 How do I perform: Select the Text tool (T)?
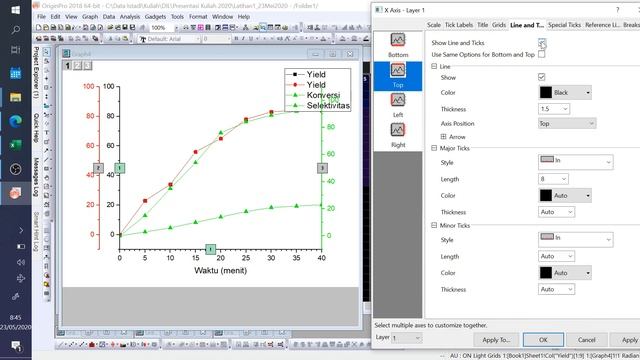click(47, 133)
